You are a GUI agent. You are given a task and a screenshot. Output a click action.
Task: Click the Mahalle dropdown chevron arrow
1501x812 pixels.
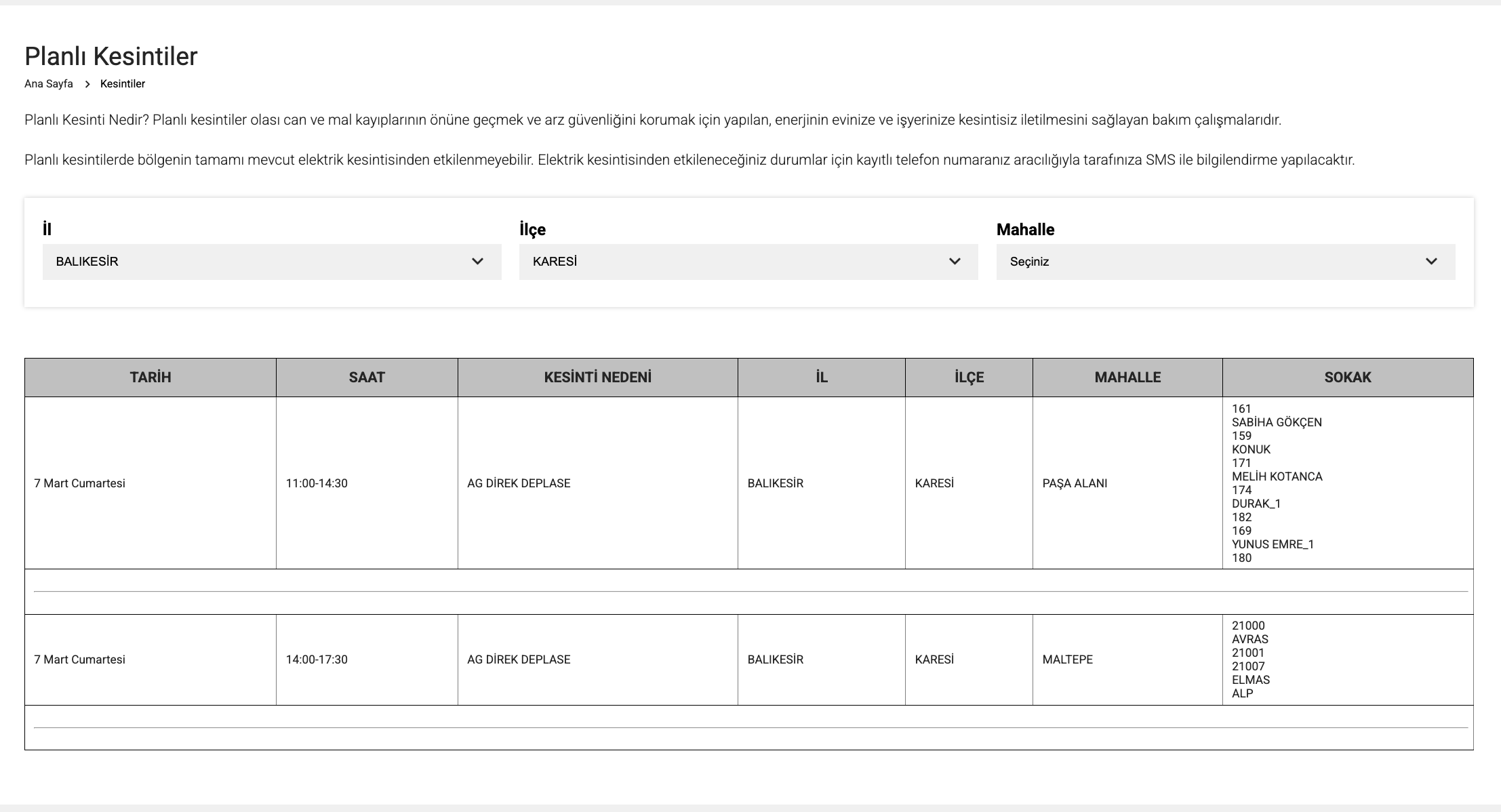click(x=1431, y=262)
